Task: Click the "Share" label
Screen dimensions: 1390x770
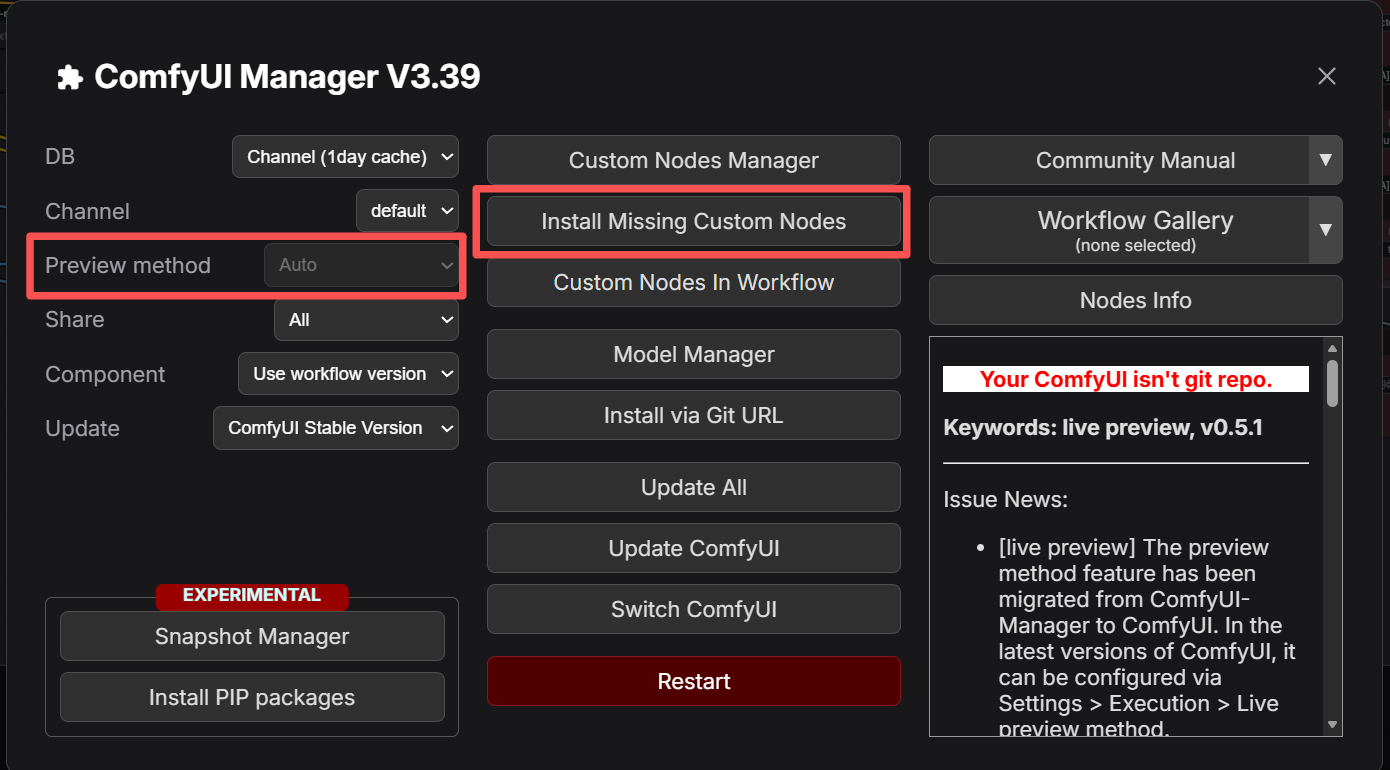Action: point(75,319)
